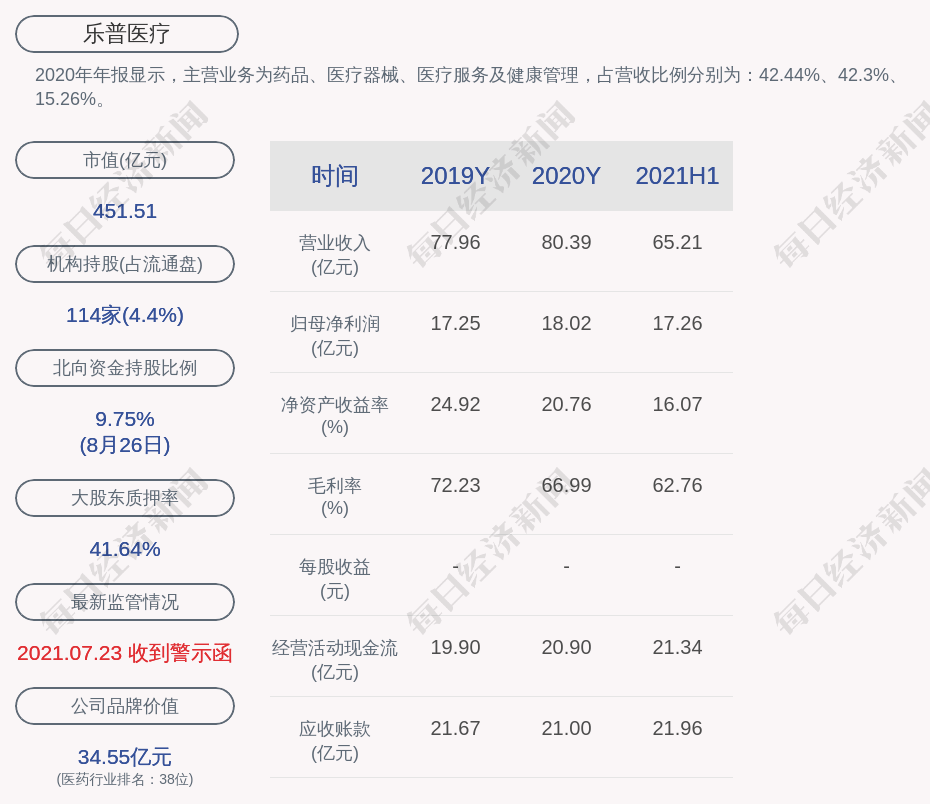Select the 营业收入 row label
This screenshot has width=930, height=804.
click(x=335, y=242)
